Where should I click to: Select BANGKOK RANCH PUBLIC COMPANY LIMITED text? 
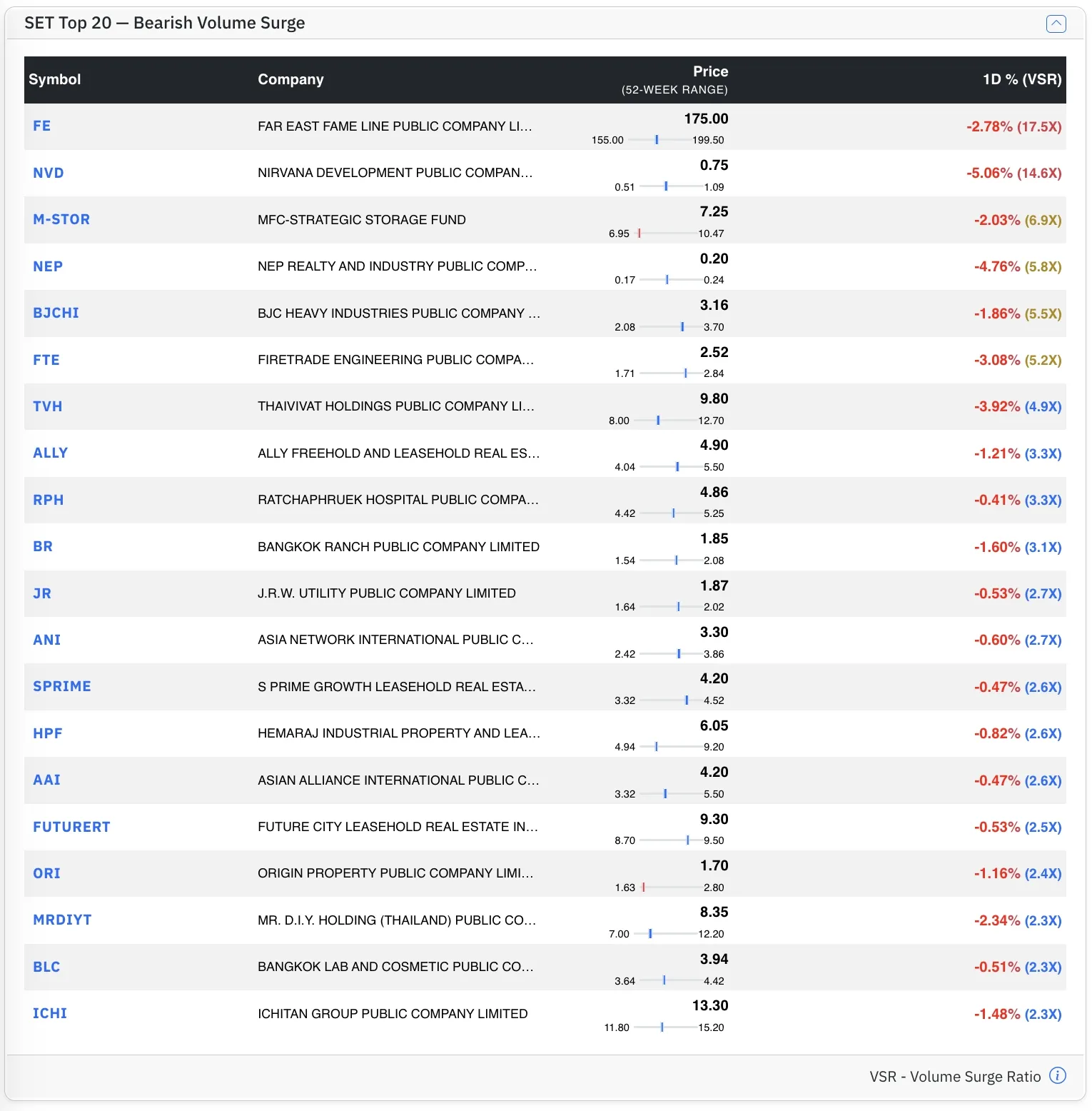[x=398, y=547]
